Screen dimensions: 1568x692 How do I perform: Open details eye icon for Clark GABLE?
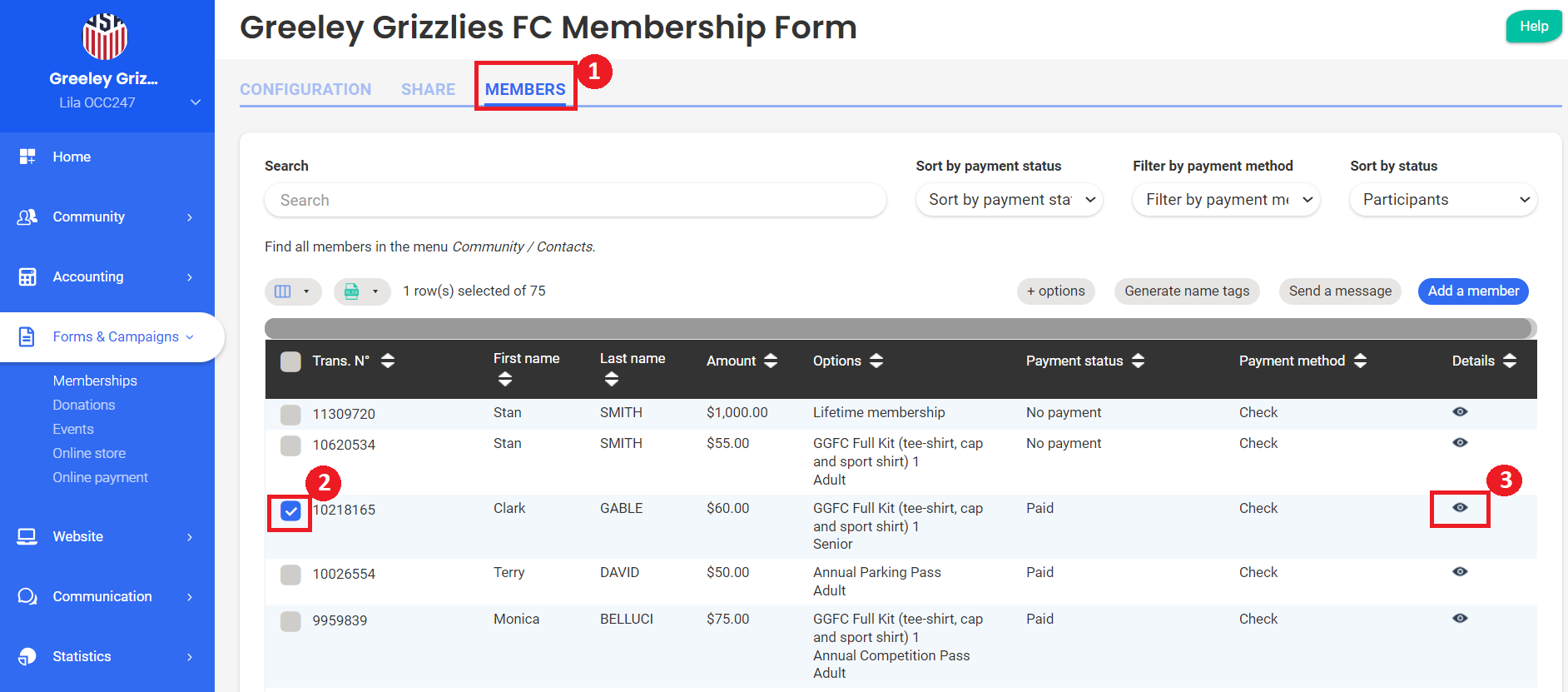pyautogui.click(x=1460, y=508)
